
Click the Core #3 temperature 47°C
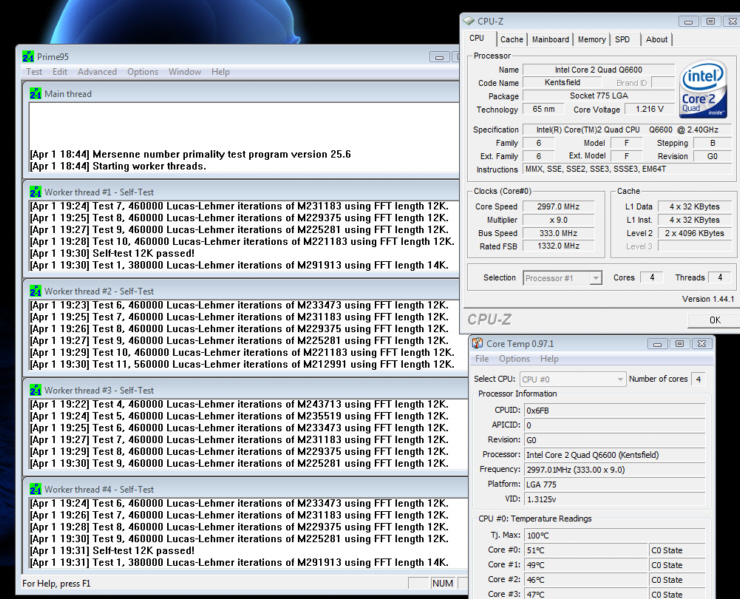point(586,594)
